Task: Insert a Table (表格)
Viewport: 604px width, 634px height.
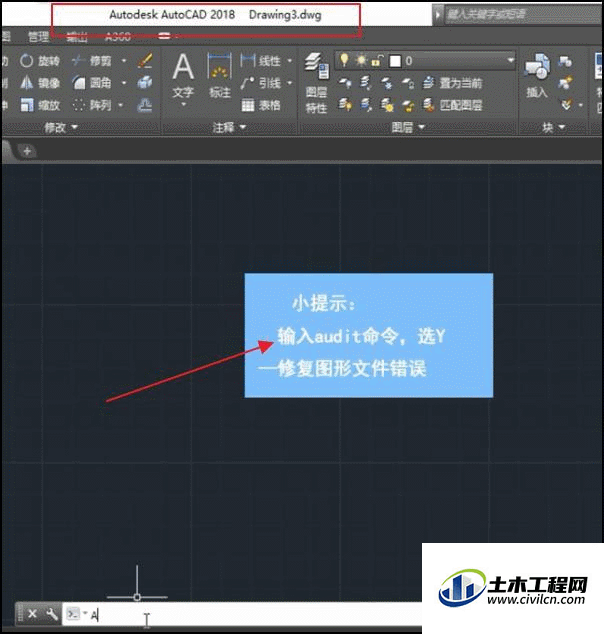Action: (x=260, y=105)
